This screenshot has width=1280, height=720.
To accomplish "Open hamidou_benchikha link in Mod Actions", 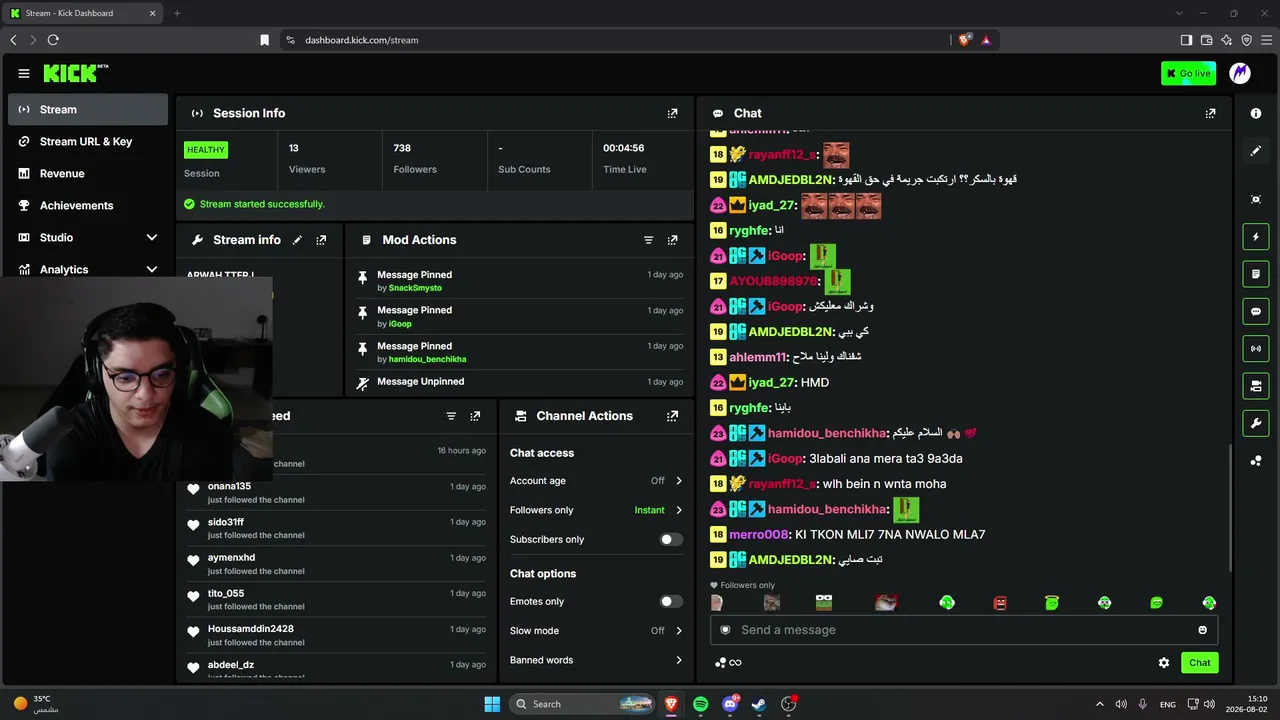I will 427,359.
